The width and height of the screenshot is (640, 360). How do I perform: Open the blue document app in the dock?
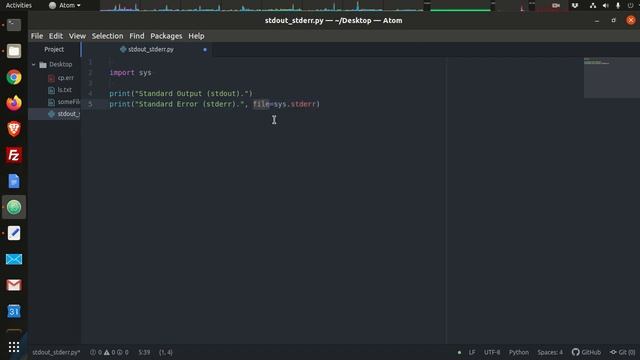point(14,181)
